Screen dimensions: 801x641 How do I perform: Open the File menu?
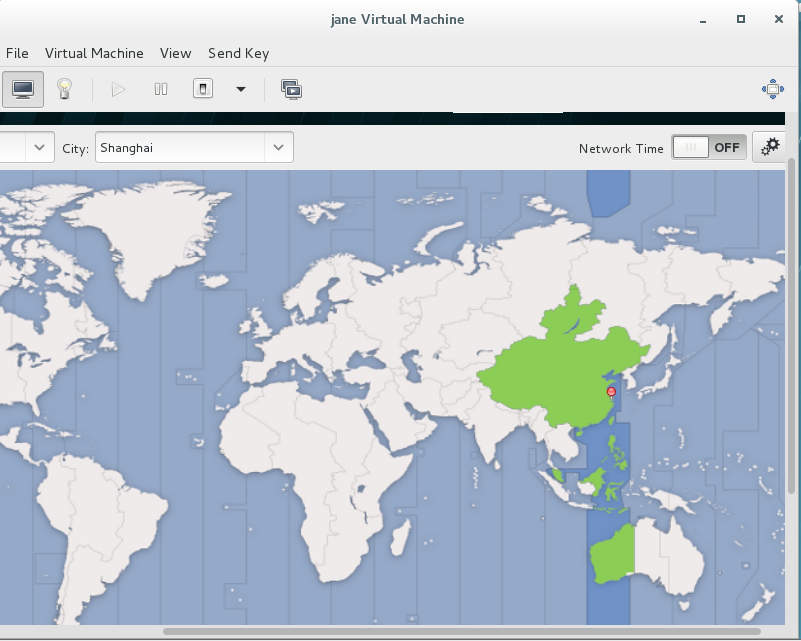(x=17, y=53)
